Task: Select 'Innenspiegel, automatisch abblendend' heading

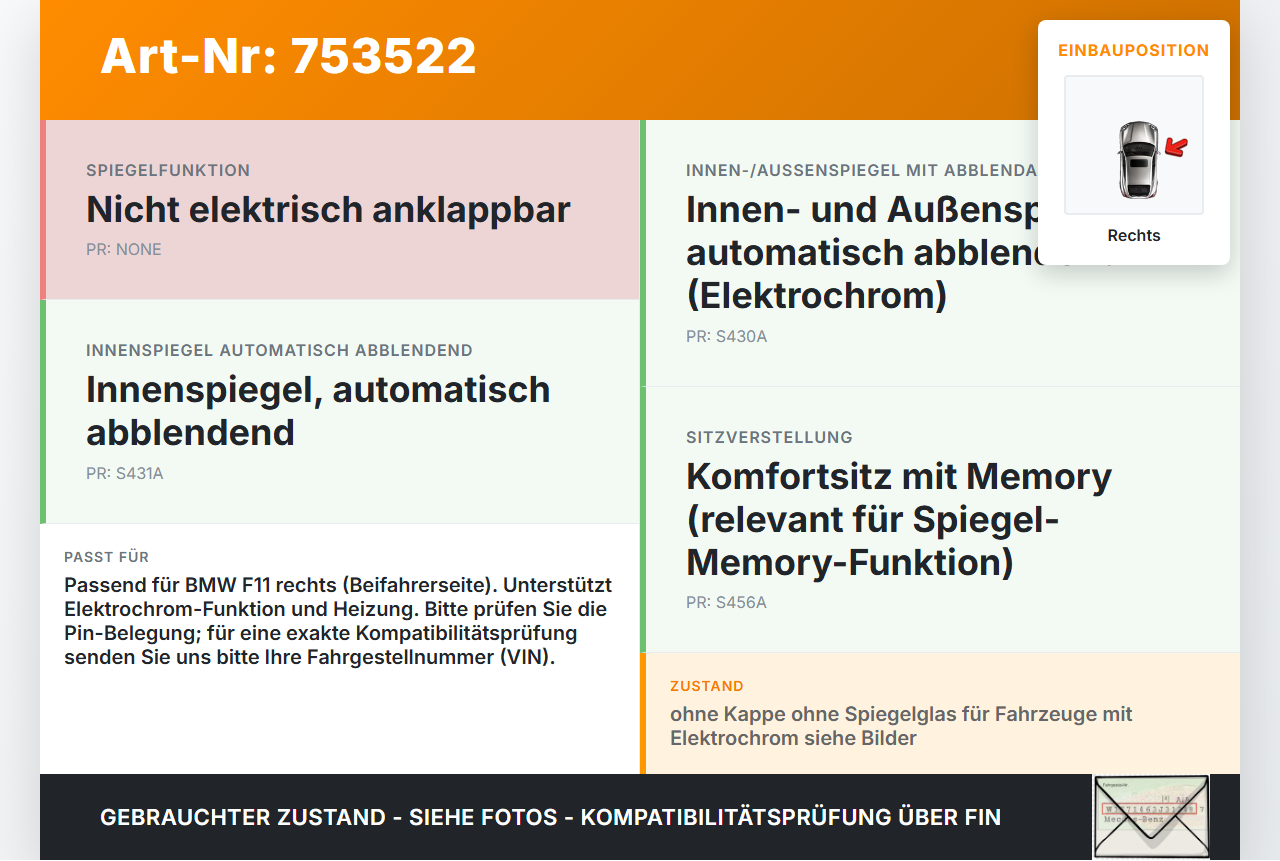Action: (318, 411)
